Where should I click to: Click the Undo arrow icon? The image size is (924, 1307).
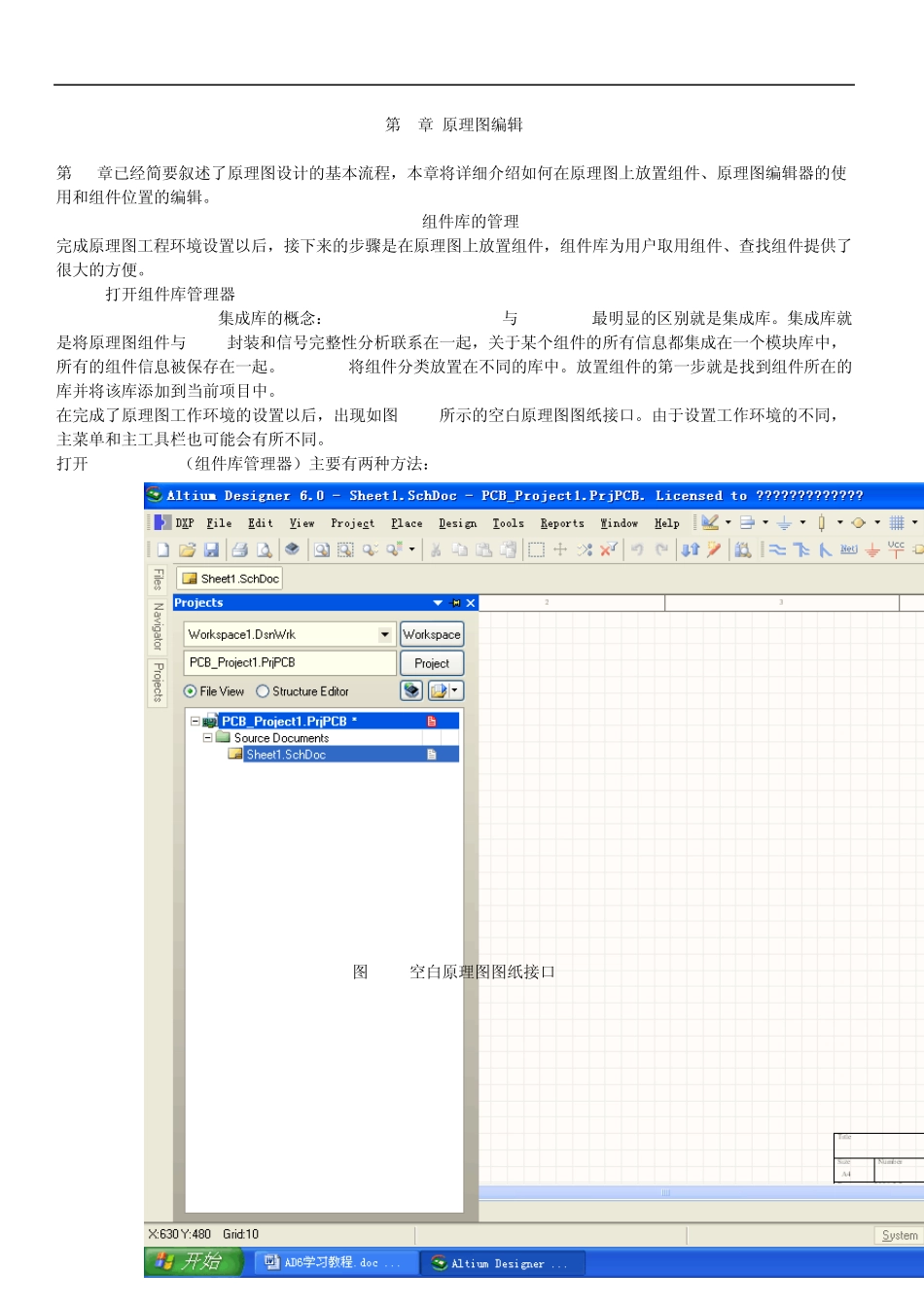[x=637, y=549]
